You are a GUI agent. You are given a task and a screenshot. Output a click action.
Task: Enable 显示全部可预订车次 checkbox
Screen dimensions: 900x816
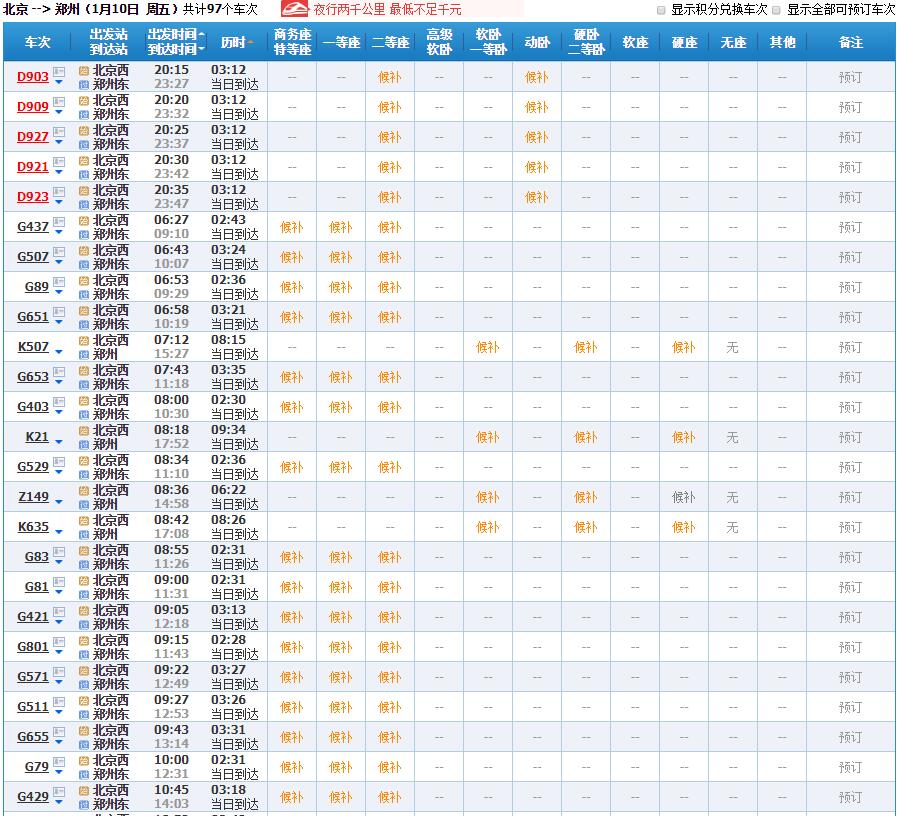[x=776, y=10]
